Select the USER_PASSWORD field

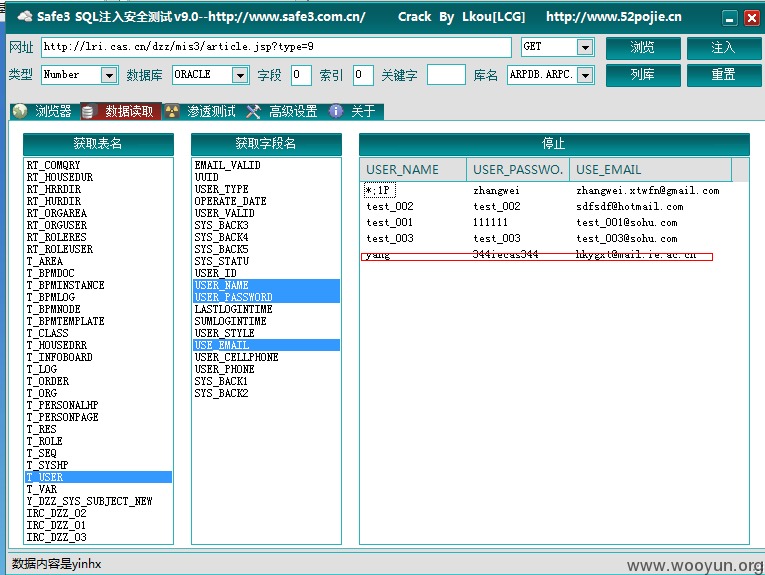[x=266, y=297]
